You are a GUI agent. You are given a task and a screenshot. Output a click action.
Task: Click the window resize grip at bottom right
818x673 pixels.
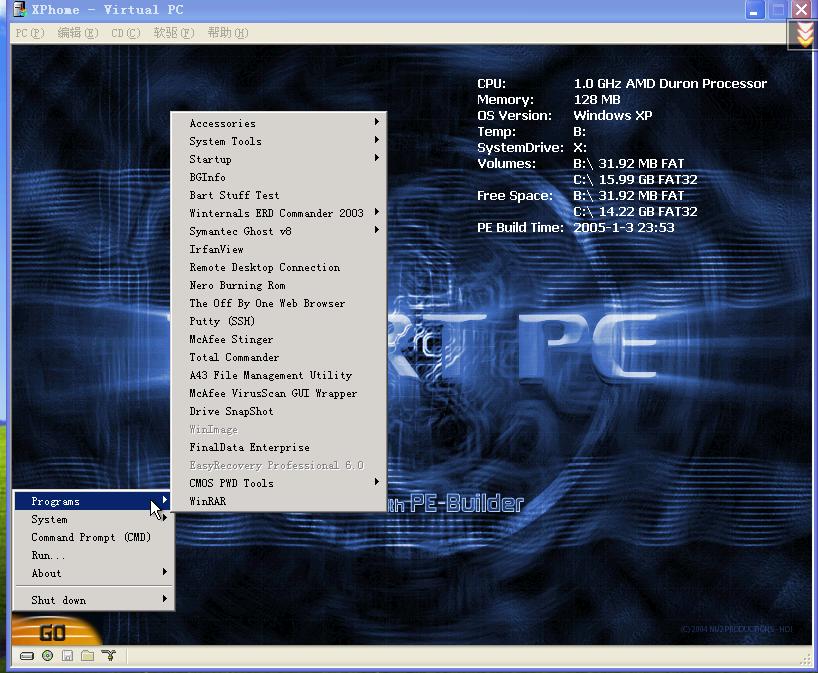806,660
